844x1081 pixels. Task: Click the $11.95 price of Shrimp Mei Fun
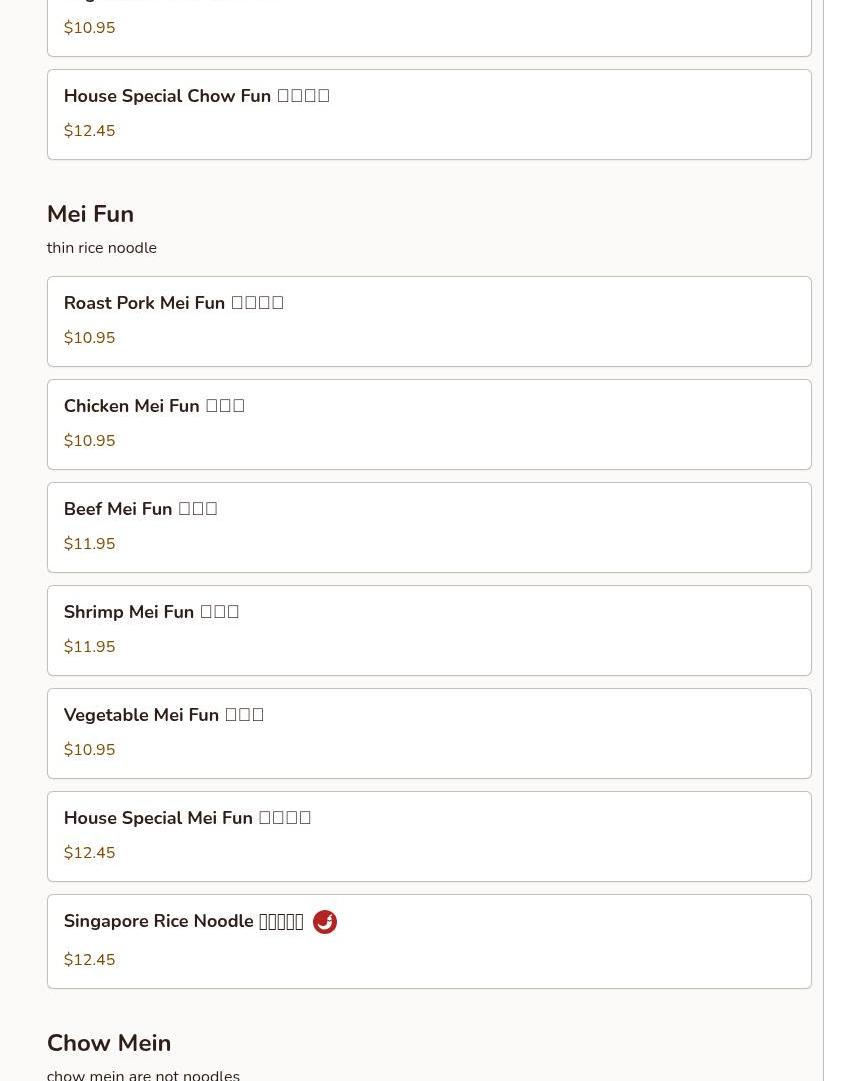90,647
